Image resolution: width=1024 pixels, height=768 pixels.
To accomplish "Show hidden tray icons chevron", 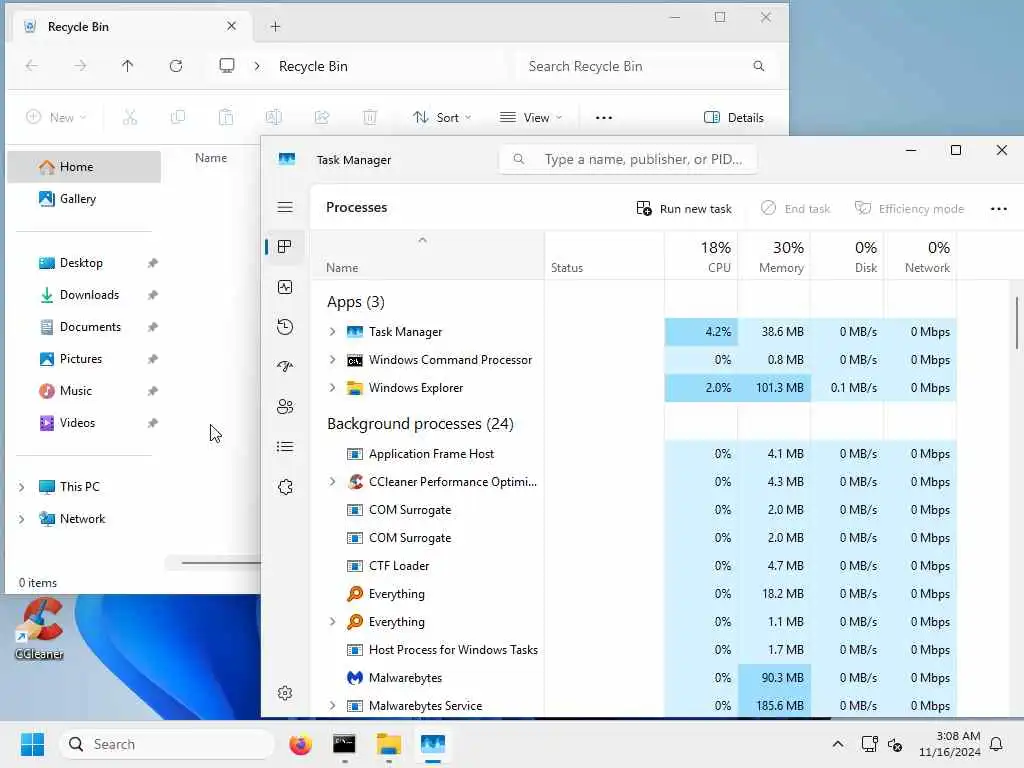I will 838,744.
